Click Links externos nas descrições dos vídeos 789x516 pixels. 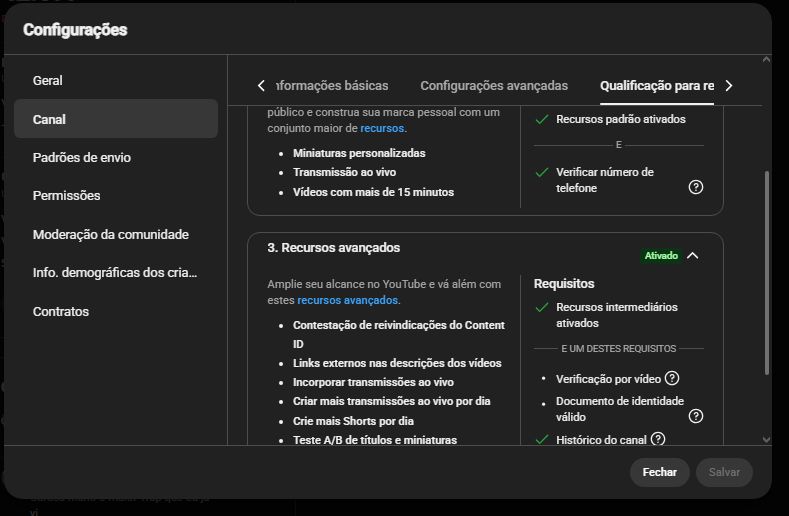click(x=397, y=363)
